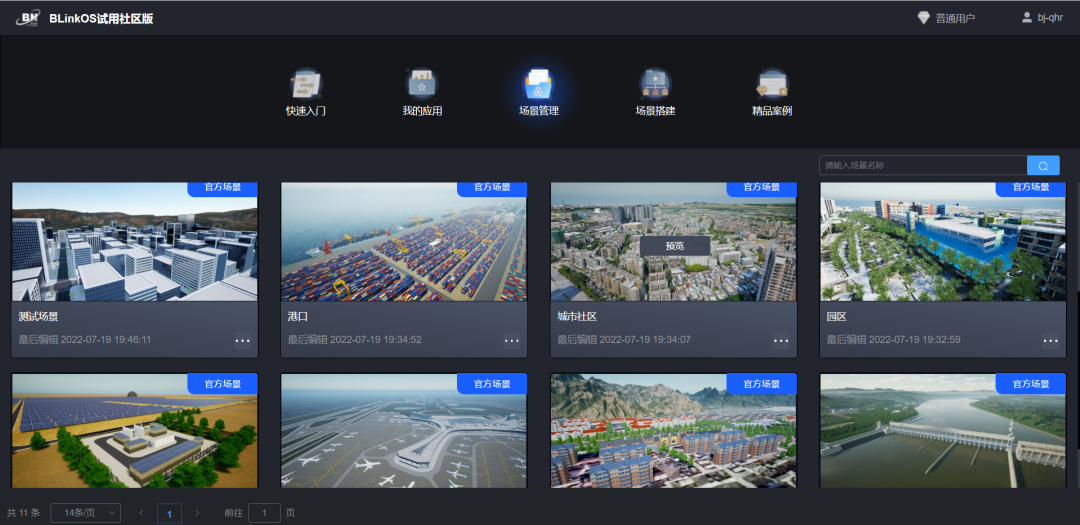Expand the 14条/页 page size dropdown
The width and height of the screenshot is (1080, 525).
(x=85, y=513)
